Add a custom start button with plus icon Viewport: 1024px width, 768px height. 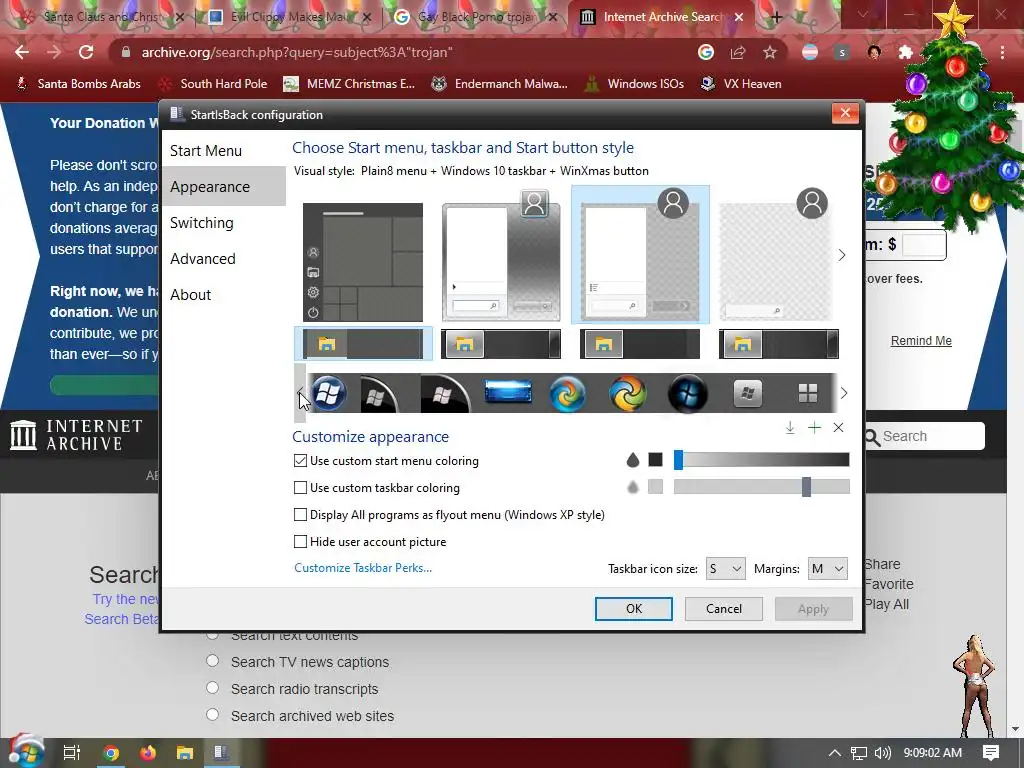click(x=814, y=428)
